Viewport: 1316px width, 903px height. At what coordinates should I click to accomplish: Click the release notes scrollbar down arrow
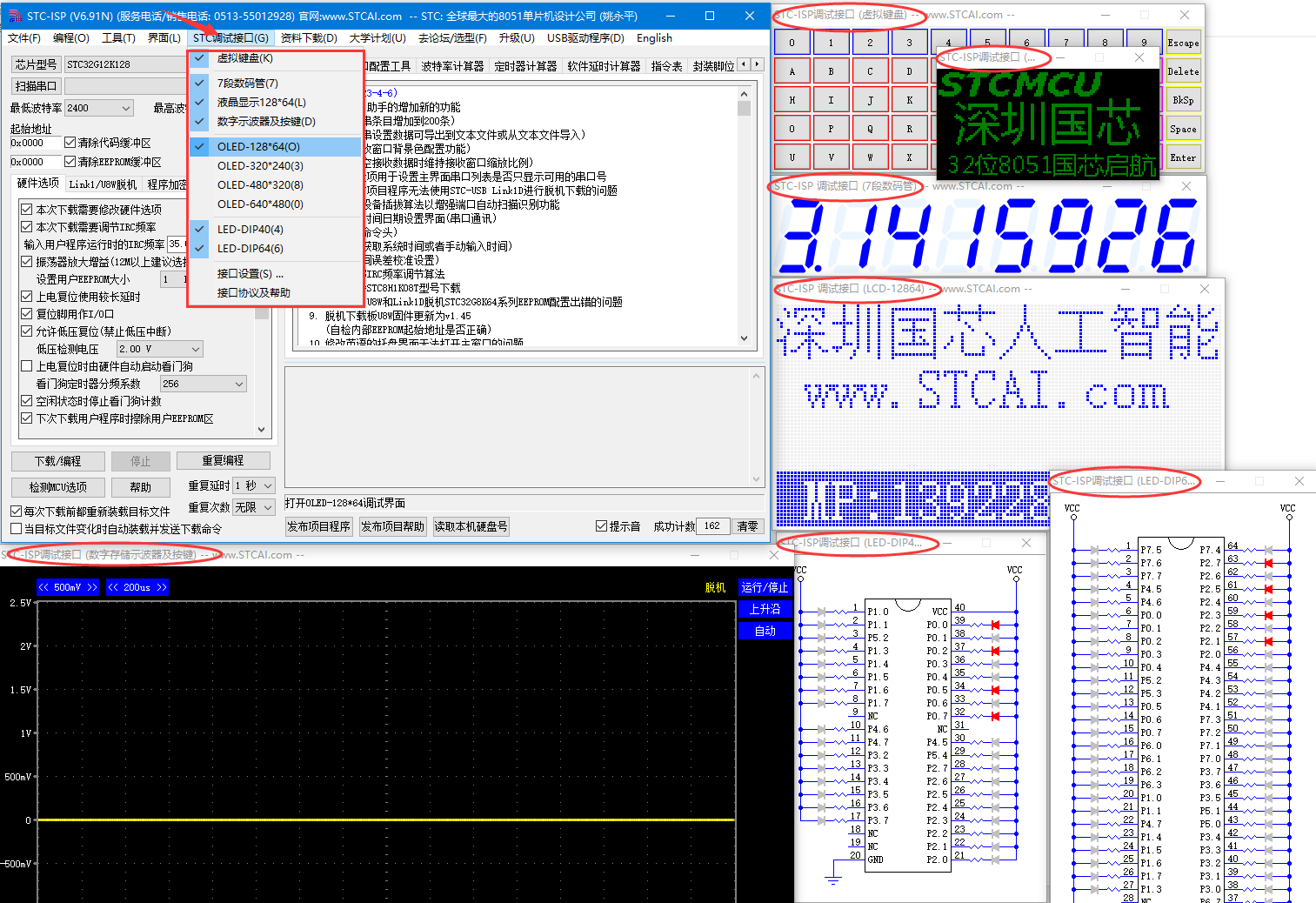[x=744, y=338]
